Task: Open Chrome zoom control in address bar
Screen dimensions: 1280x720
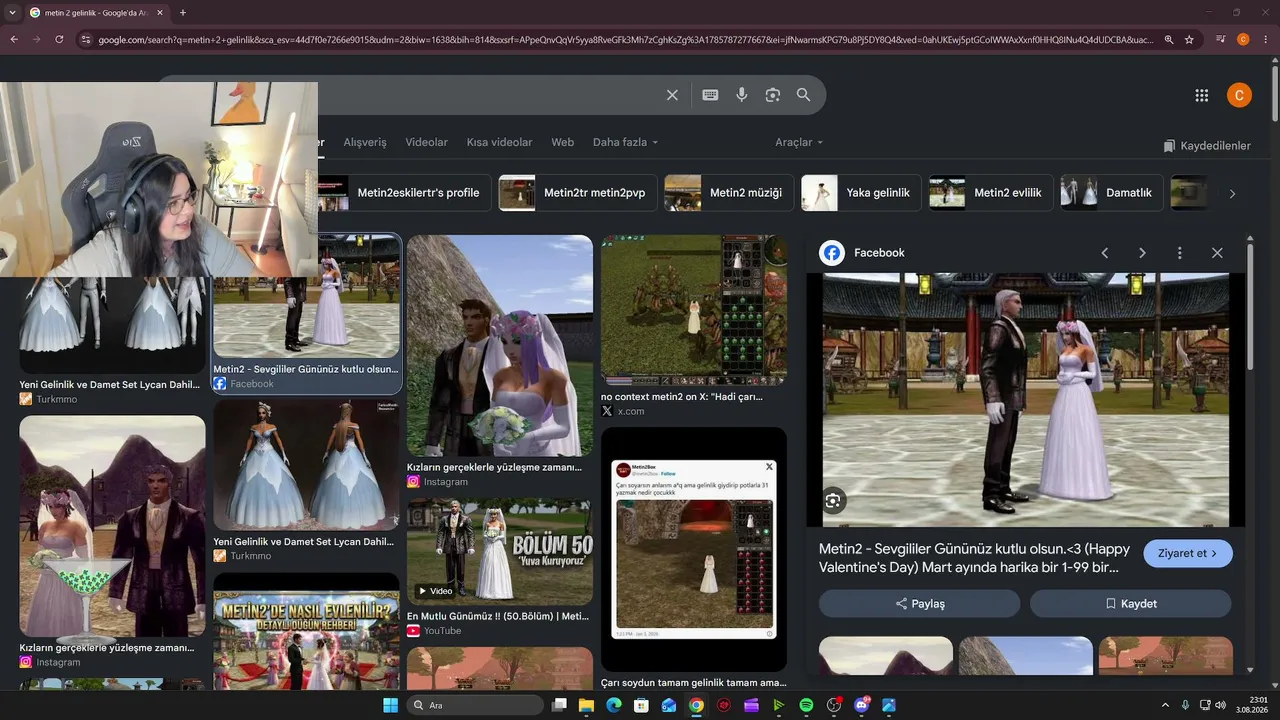Action: (1168, 39)
